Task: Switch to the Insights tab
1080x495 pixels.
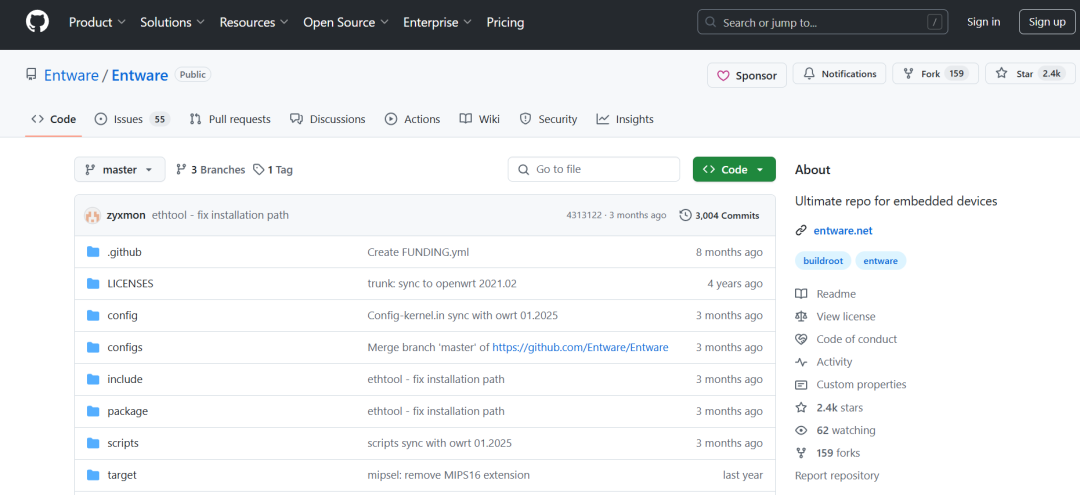Action: point(625,119)
